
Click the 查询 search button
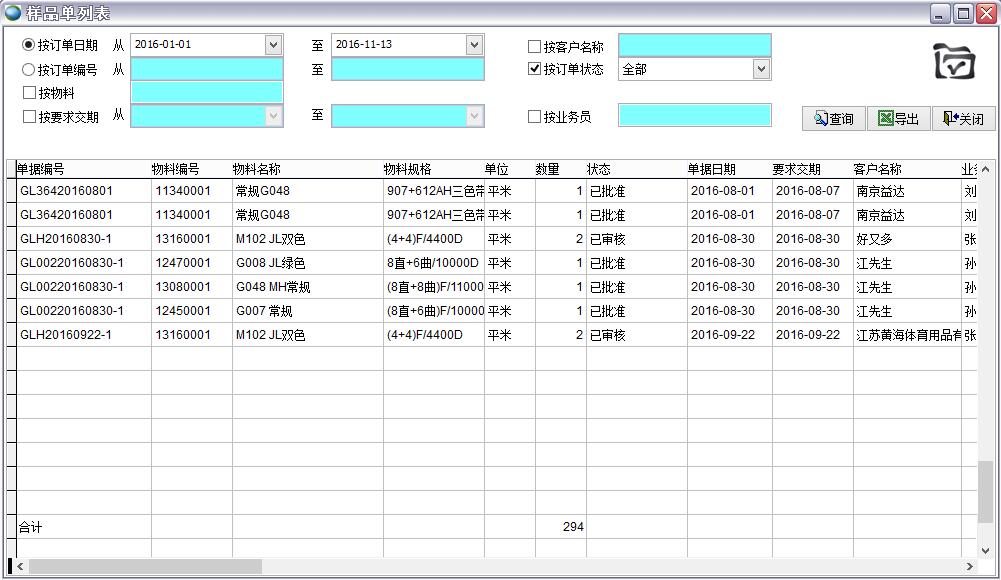[x=834, y=119]
